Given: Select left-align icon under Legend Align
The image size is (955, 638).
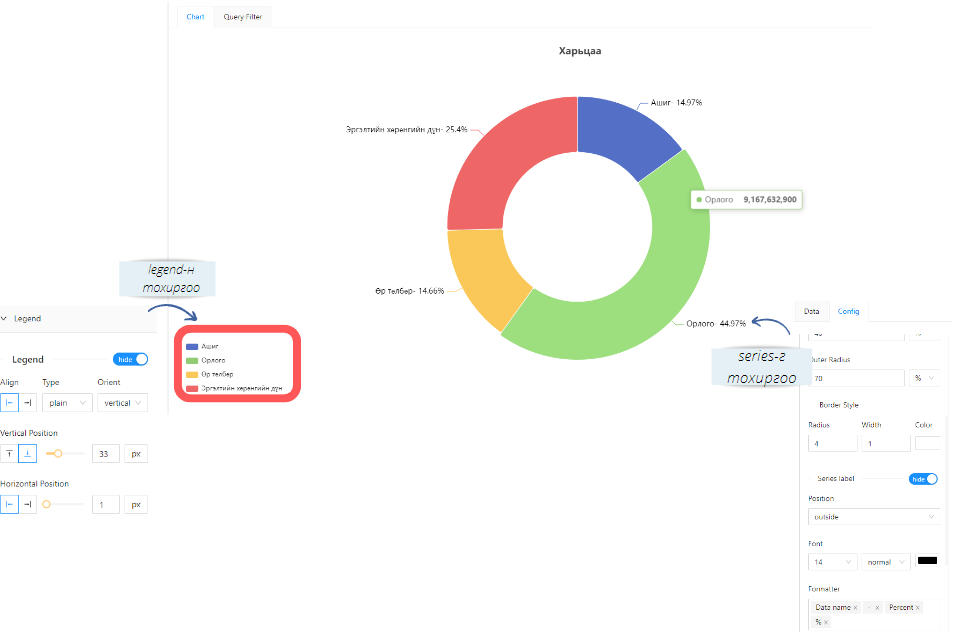Looking at the screenshot, I should click(9, 402).
